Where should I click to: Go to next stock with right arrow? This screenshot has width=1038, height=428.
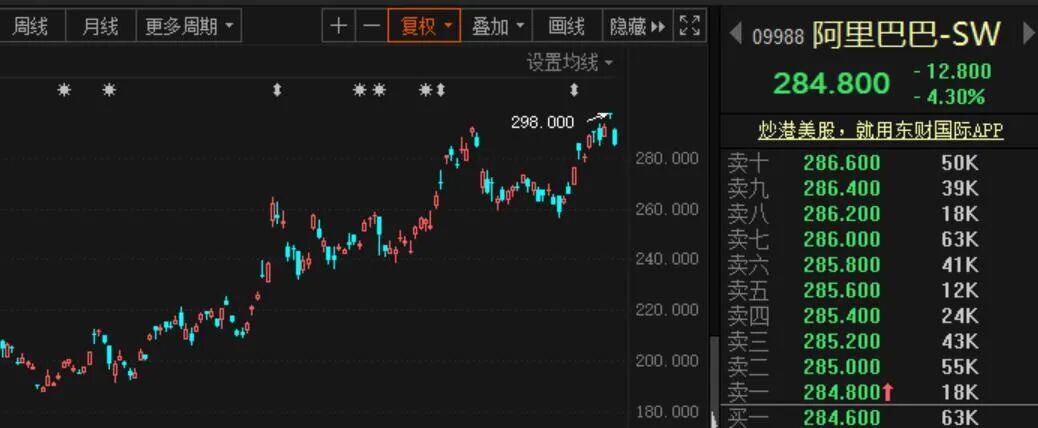pyautogui.click(x=1029, y=34)
